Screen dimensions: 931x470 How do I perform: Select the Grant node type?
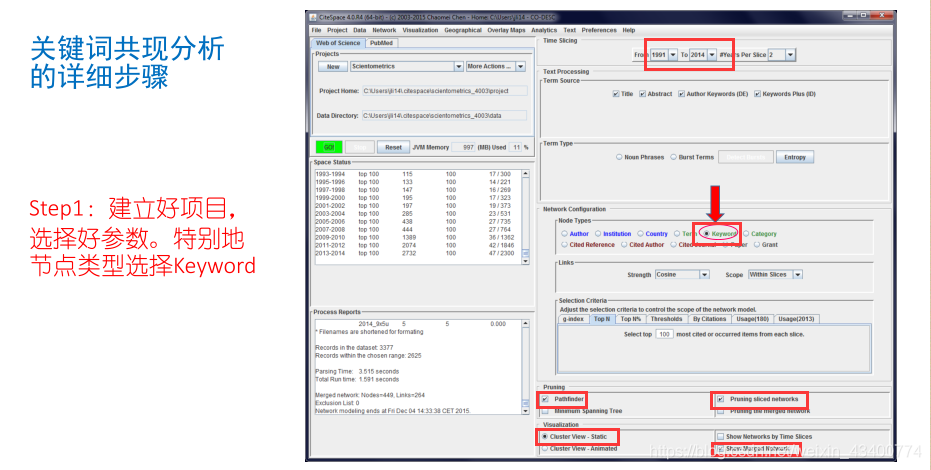click(x=757, y=244)
